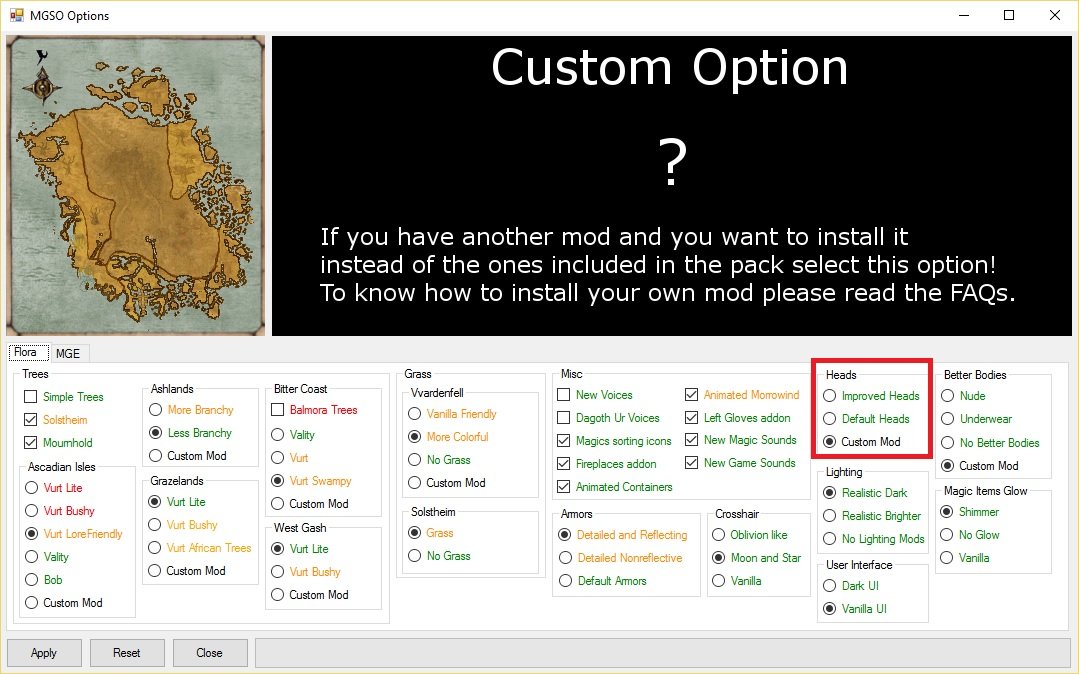Select Vanilla Friendly grass for Vvardenfell
Viewport: 1079px width, 674px height.
pos(414,414)
